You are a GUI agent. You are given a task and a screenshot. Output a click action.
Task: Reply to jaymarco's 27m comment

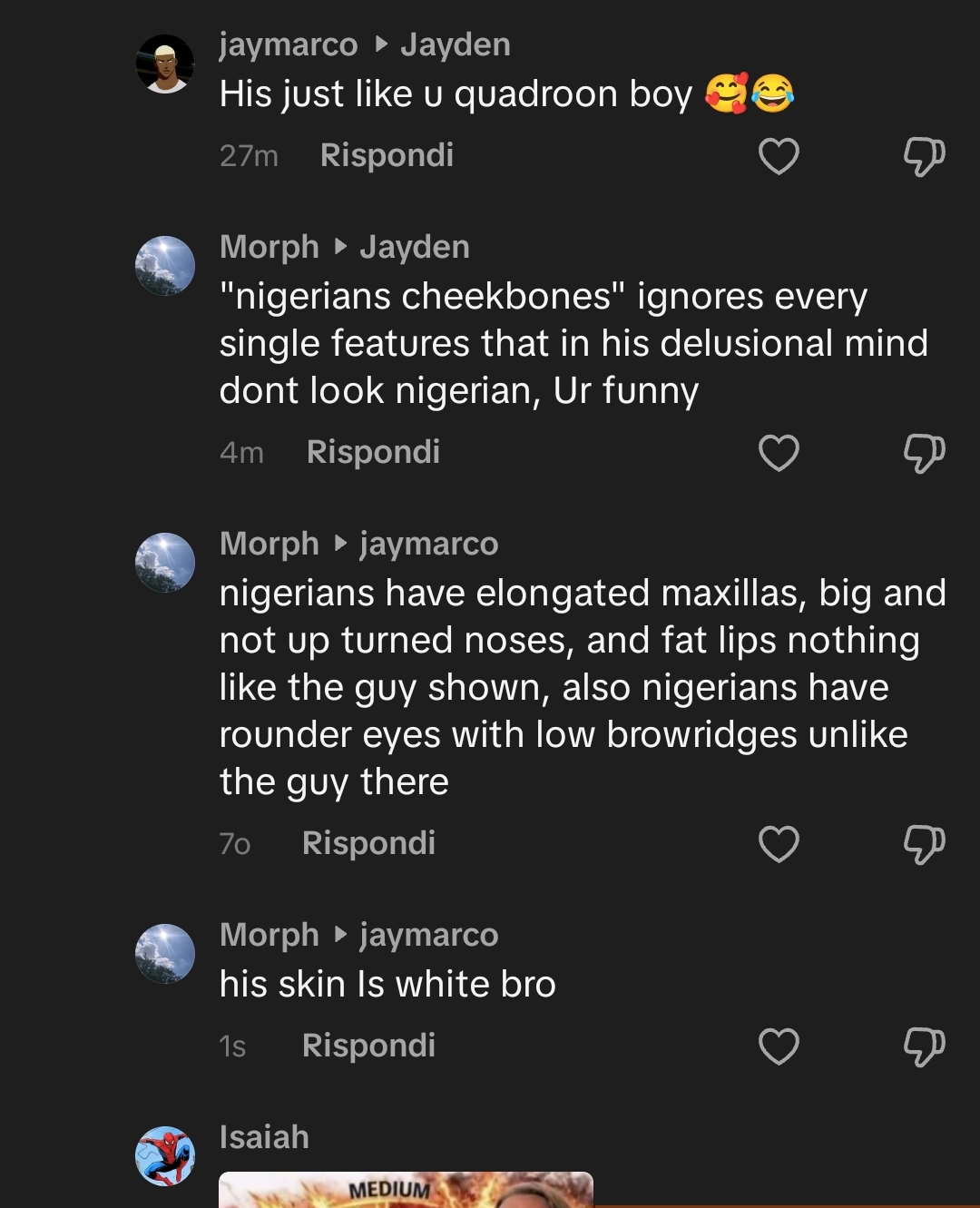387,155
